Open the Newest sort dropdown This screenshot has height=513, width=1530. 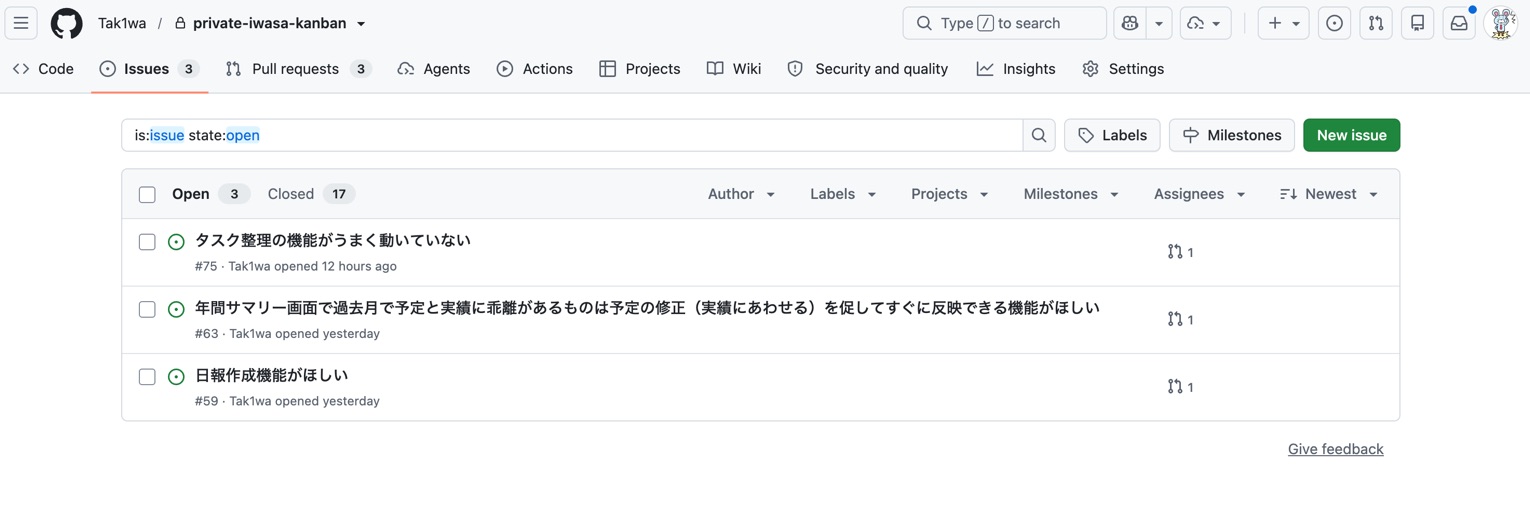click(1329, 194)
